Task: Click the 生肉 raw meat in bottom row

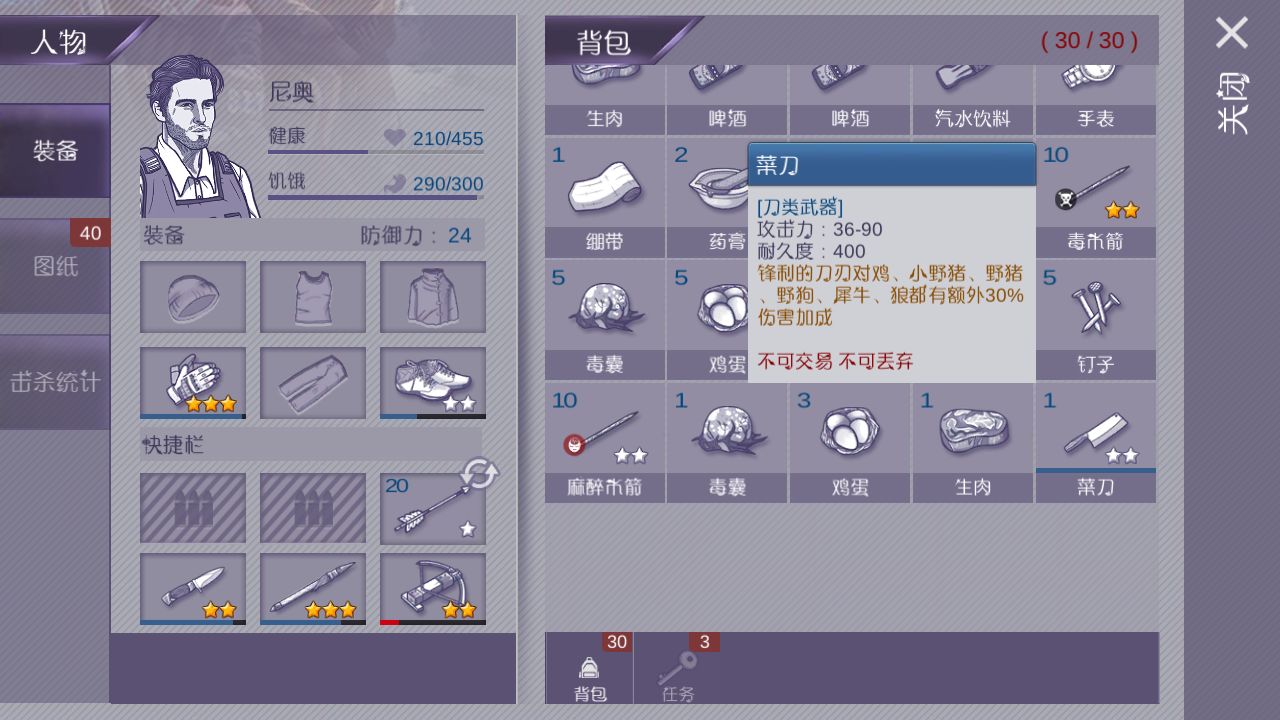Action: (x=973, y=443)
